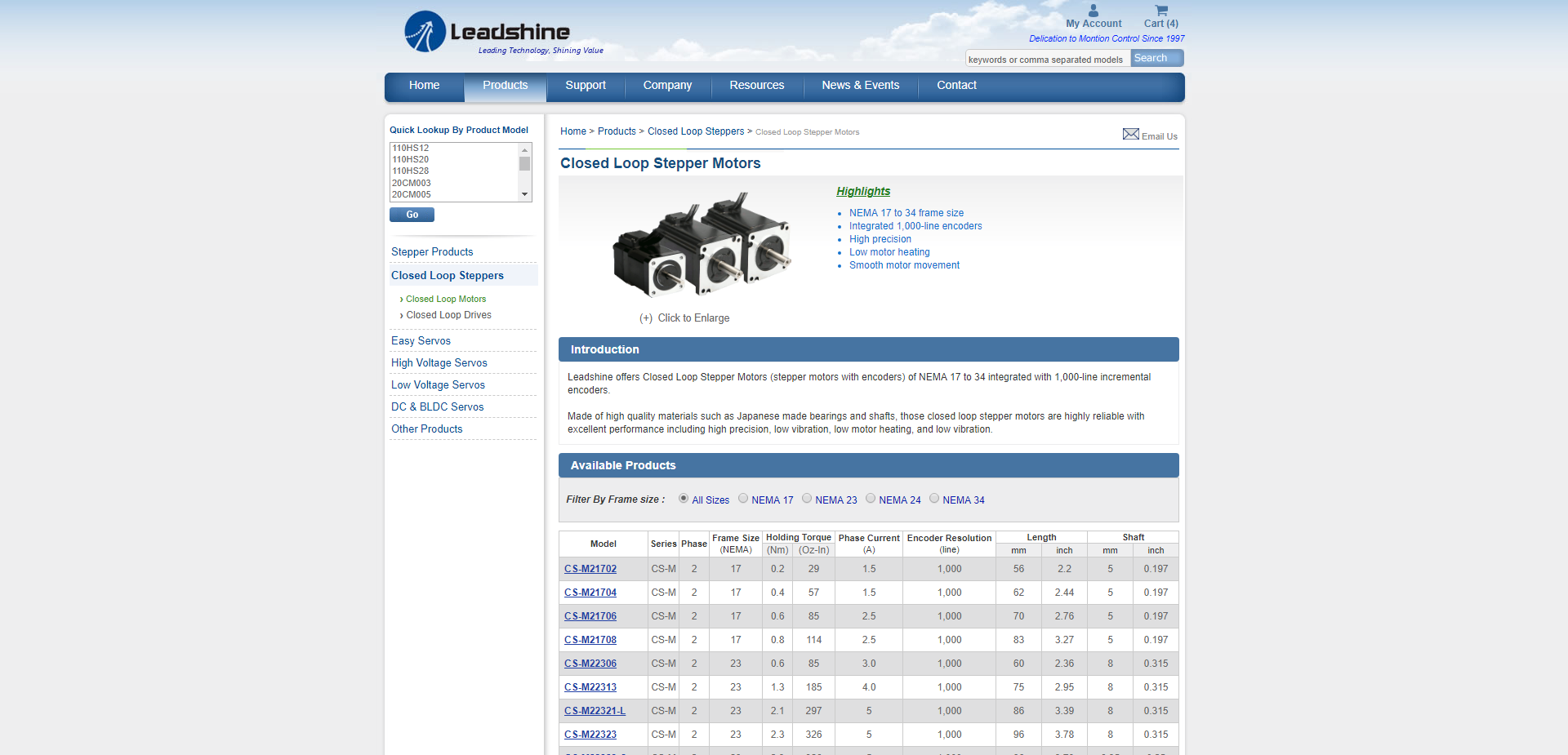Open Stepper Products in sidebar
This screenshot has height=755, width=1568.
pos(432,252)
